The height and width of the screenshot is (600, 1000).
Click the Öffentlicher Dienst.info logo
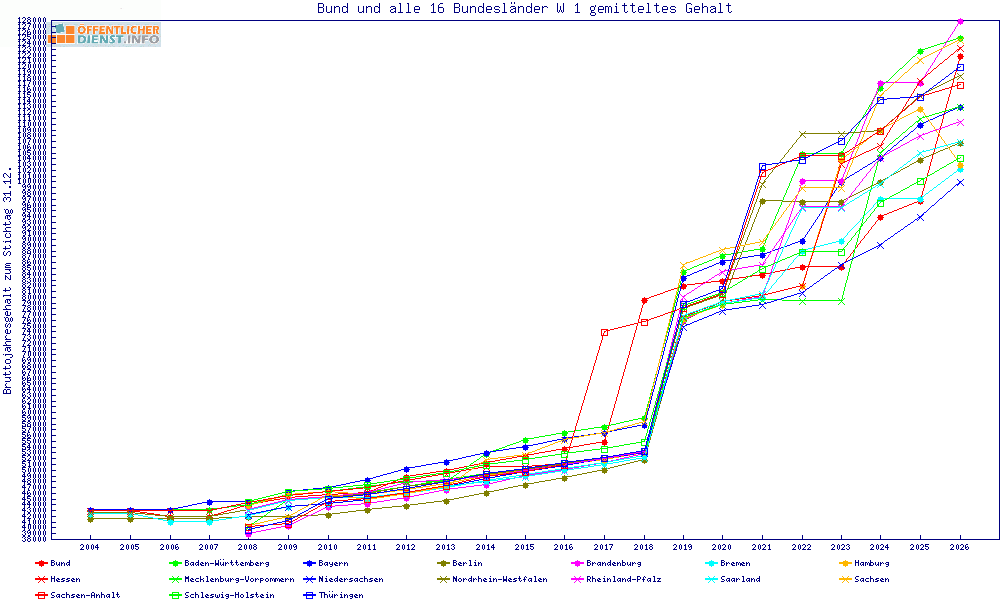(105, 34)
